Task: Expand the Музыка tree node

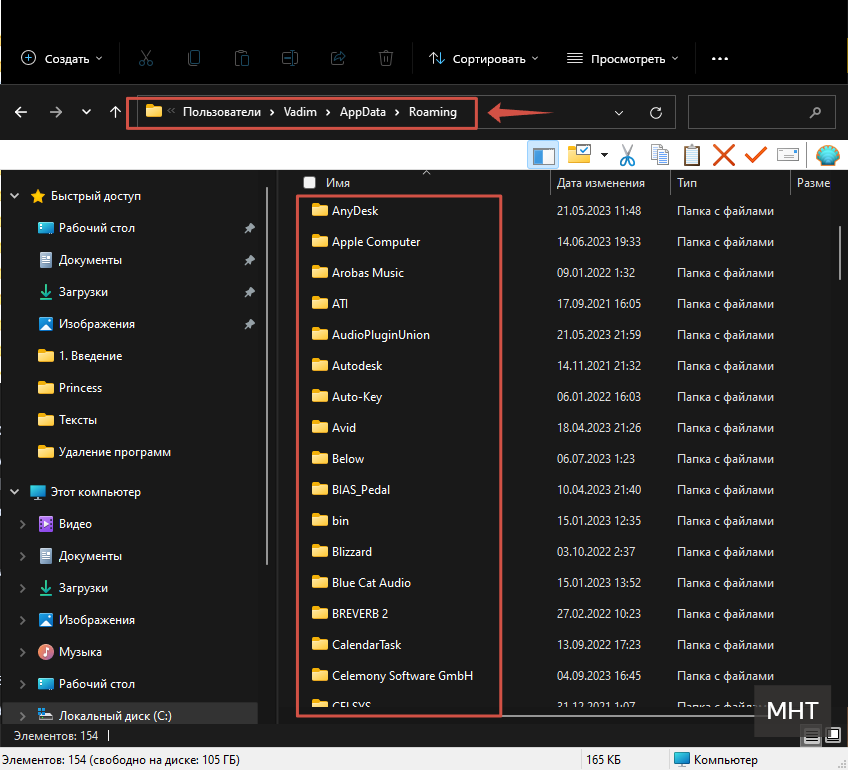Action: point(23,652)
